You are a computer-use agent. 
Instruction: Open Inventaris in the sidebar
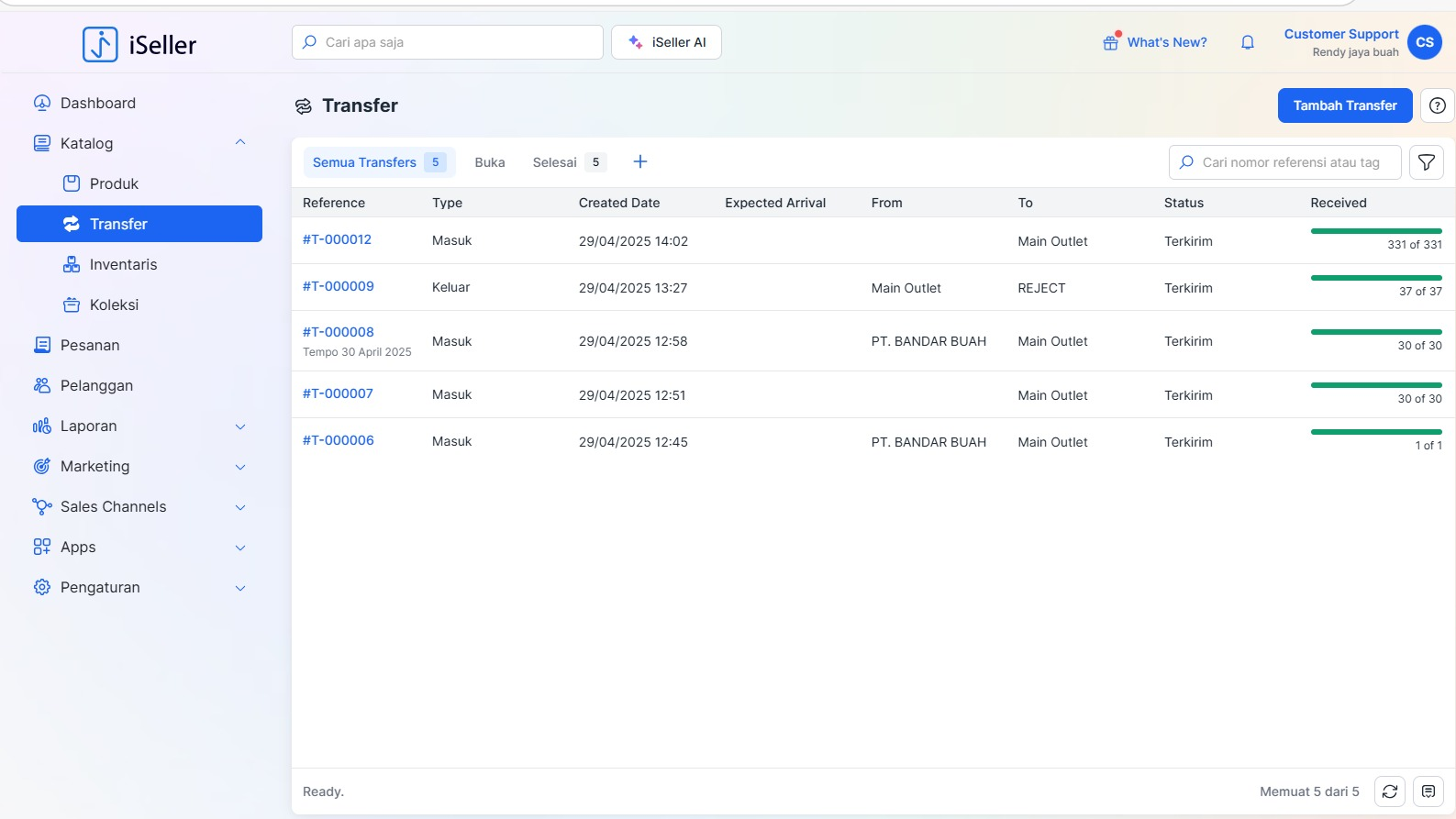pyautogui.click(x=123, y=265)
